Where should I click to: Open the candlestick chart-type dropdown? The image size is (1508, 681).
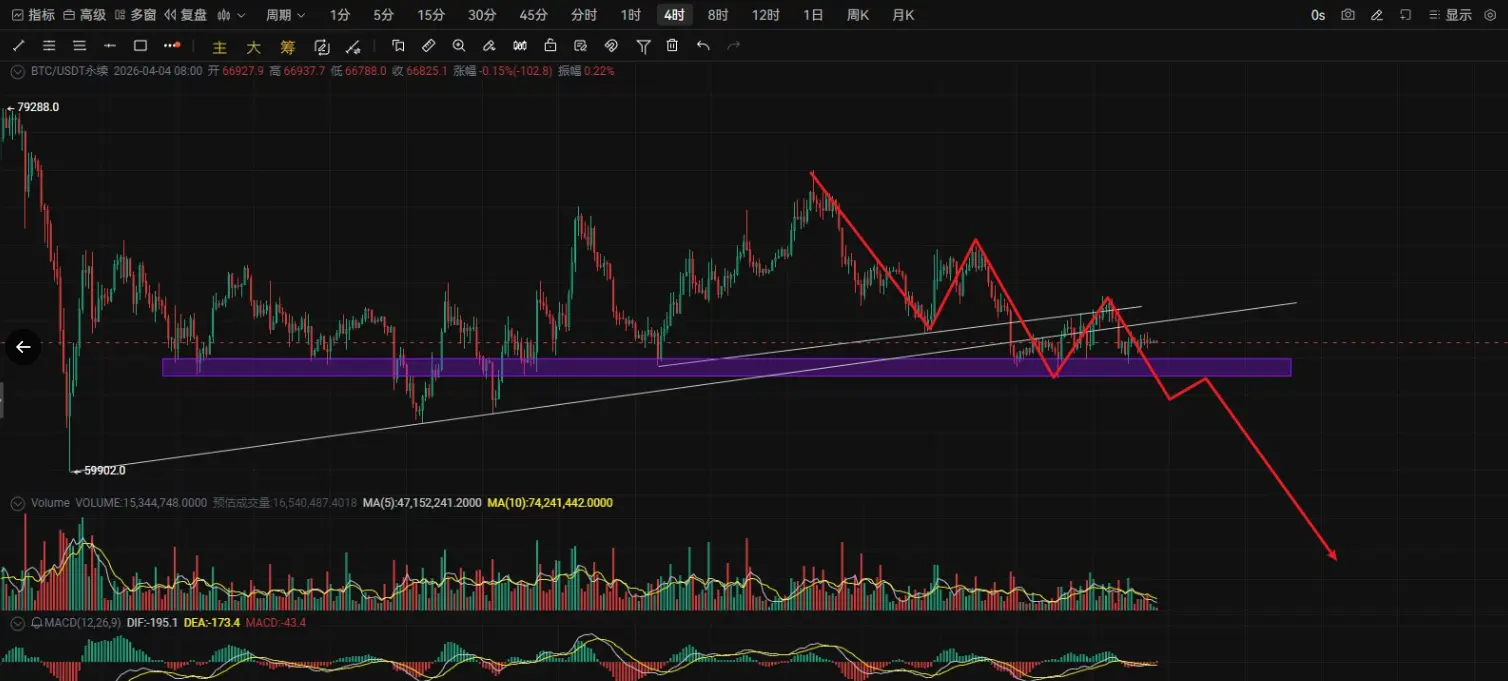click(231, 15)
